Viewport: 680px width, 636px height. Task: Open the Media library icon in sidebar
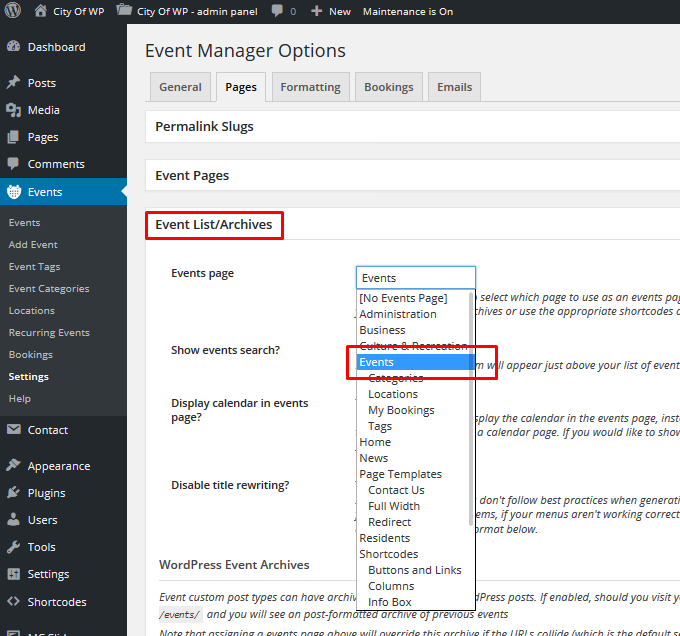[13, 110]
